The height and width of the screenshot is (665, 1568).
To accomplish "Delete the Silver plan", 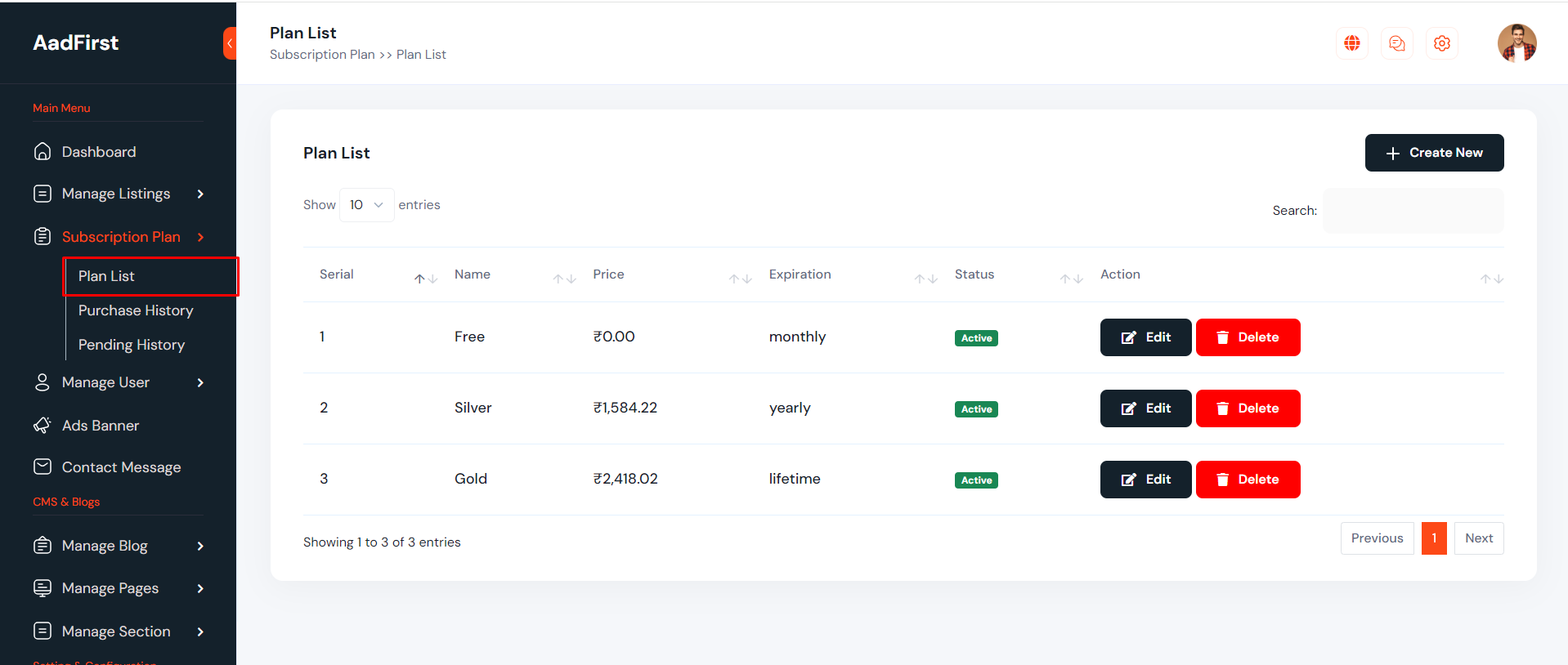I will coord(1248,408).
